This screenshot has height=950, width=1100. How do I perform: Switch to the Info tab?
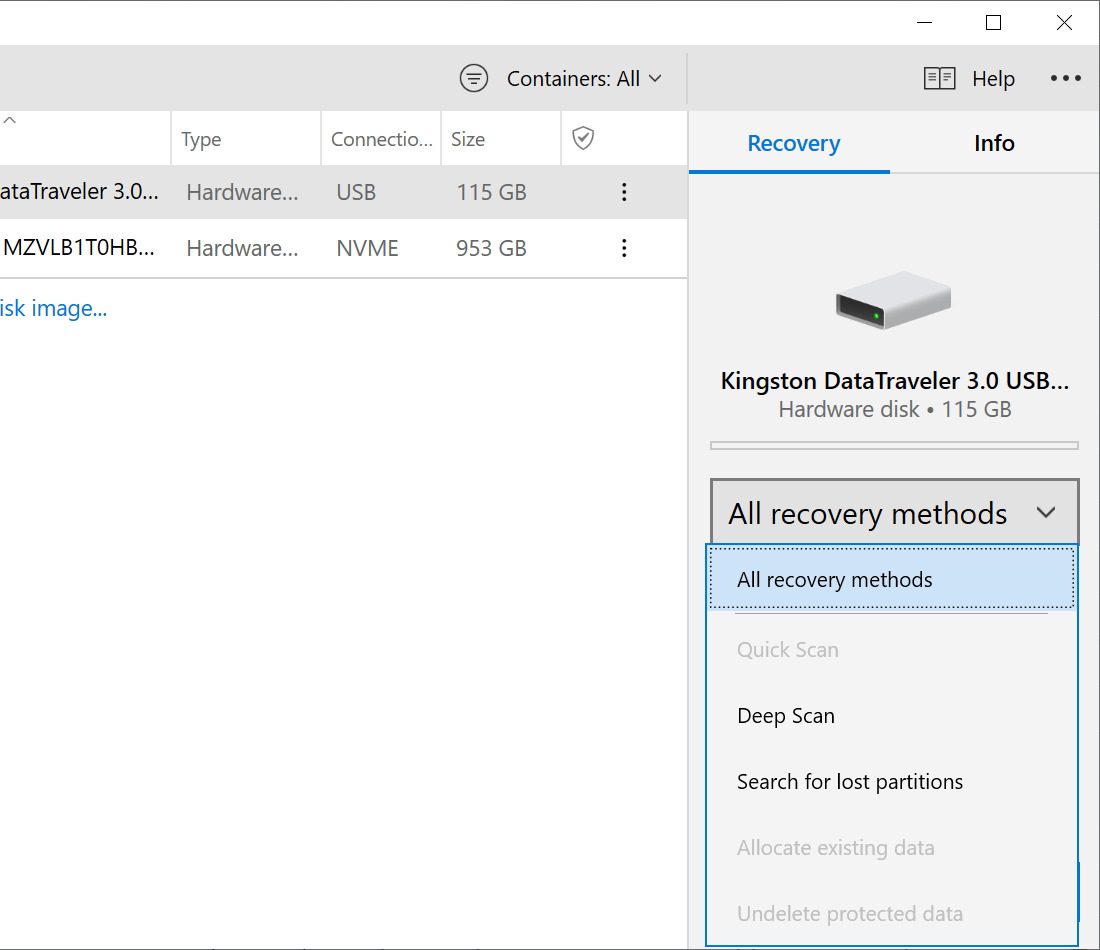pos(994,143)
